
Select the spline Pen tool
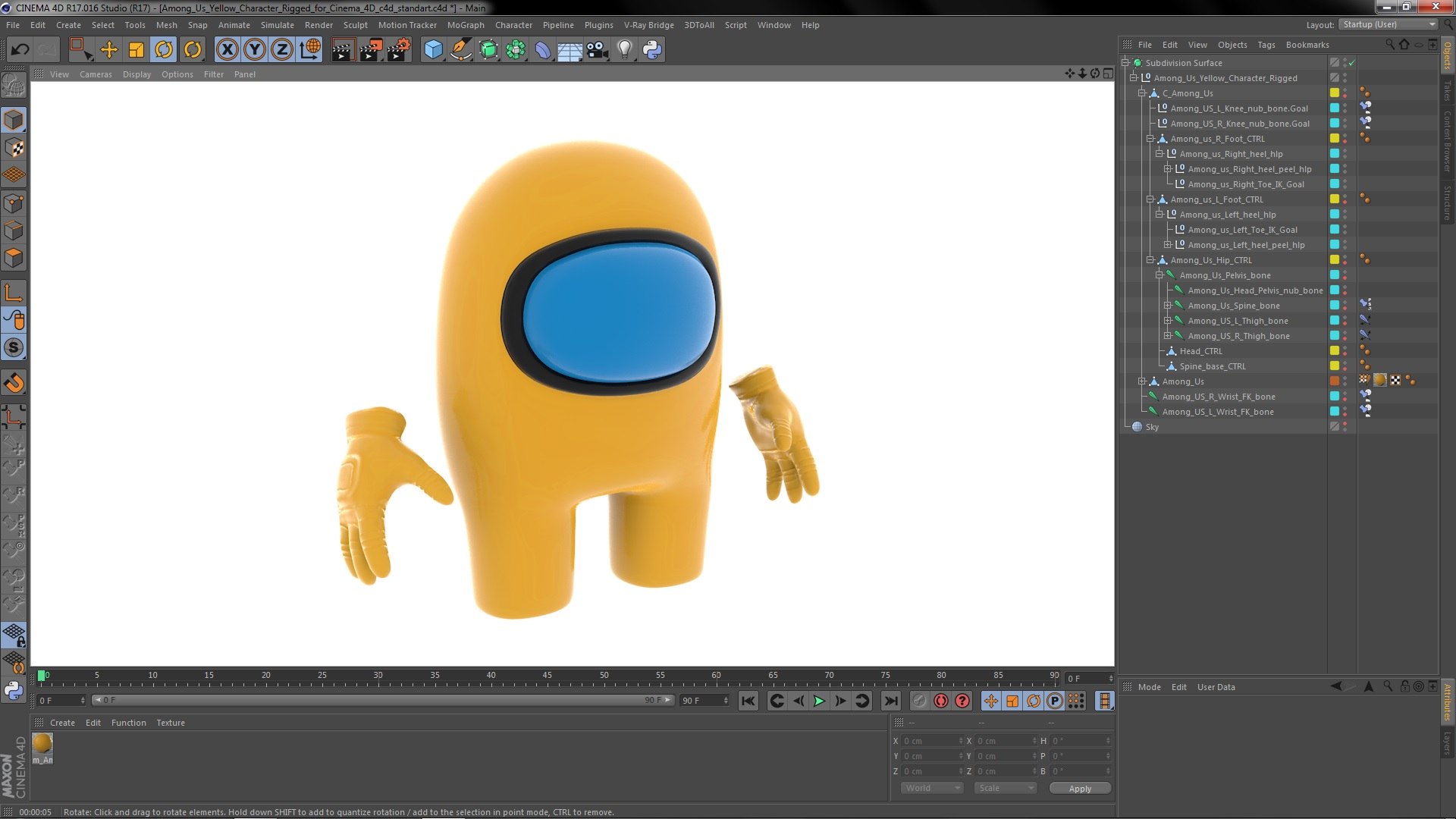point(460,50)
